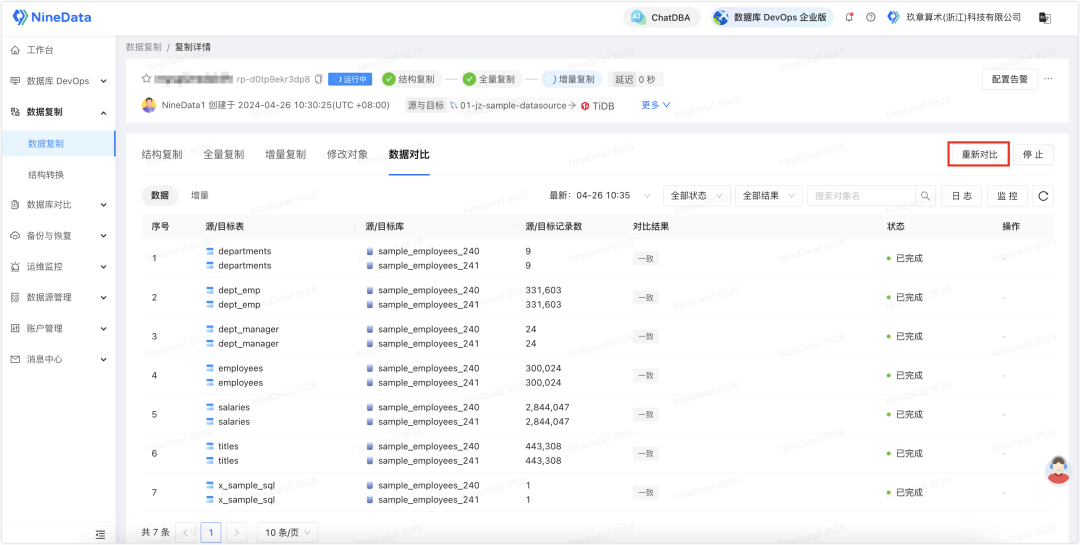The image size is (1080, 545).
Task: Switch to the 修改对象 tab
Action: pos(347,154)
